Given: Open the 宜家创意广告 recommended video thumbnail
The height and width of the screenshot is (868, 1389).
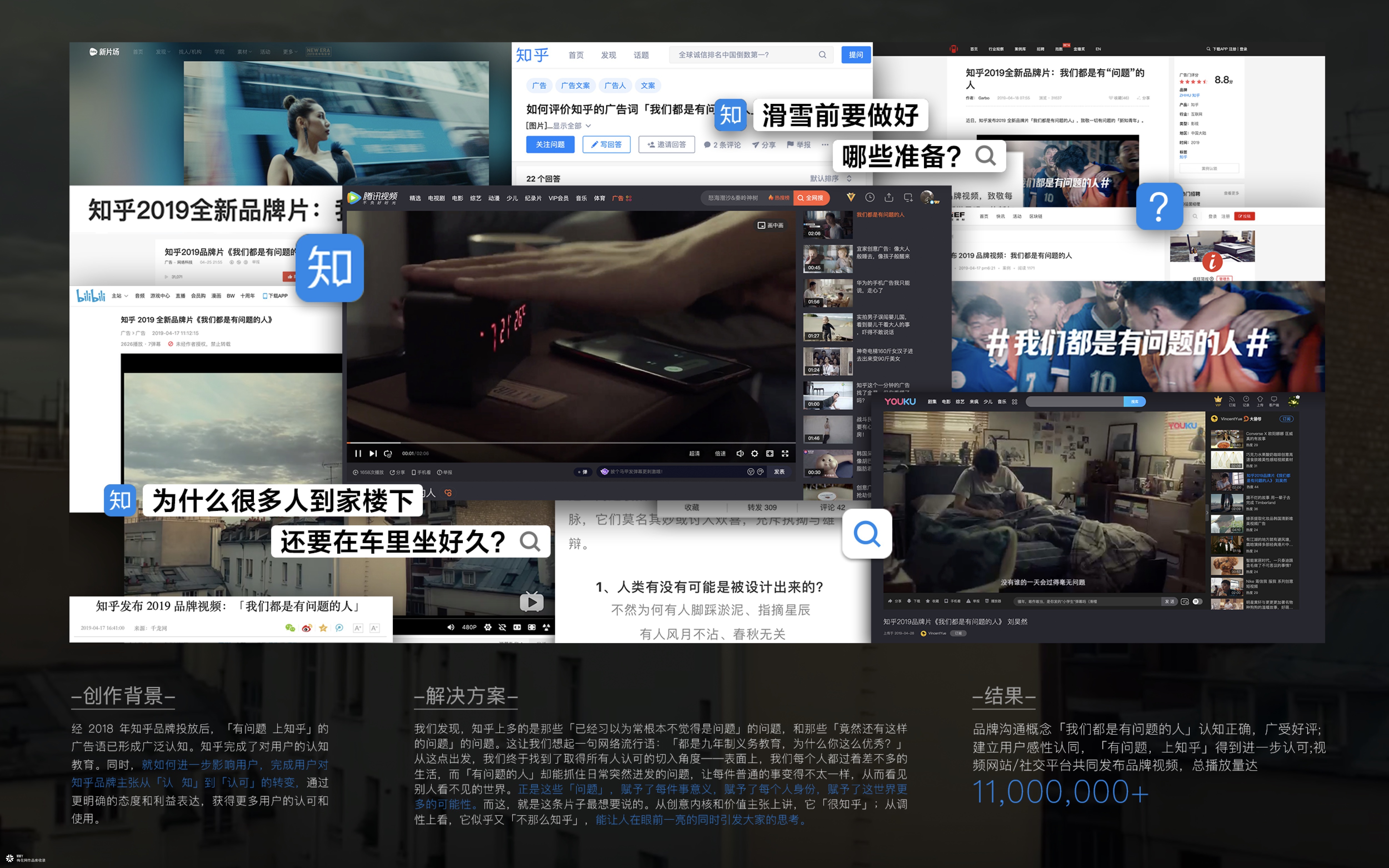Looking at the screenshot, I should click(x=828, y=259).
